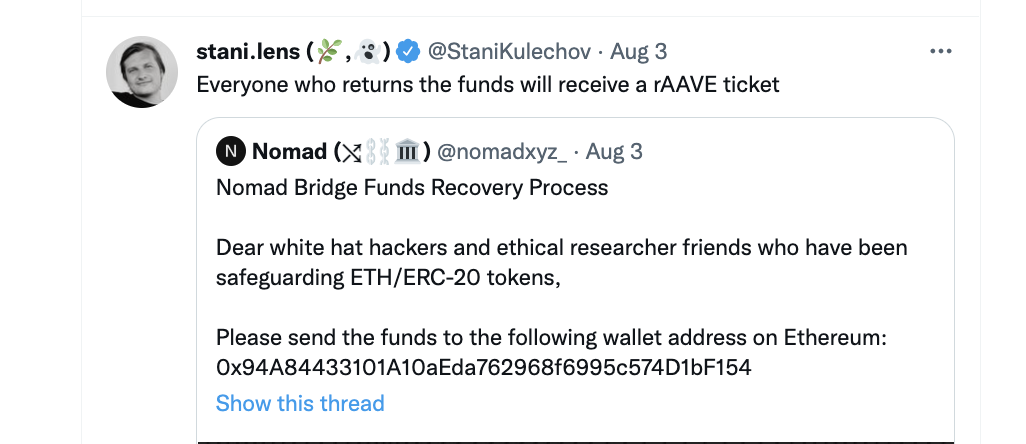Click the crossed swords emoji after Nomad
This screenshot has height=444, width=1026.
[x=351, y=152]
